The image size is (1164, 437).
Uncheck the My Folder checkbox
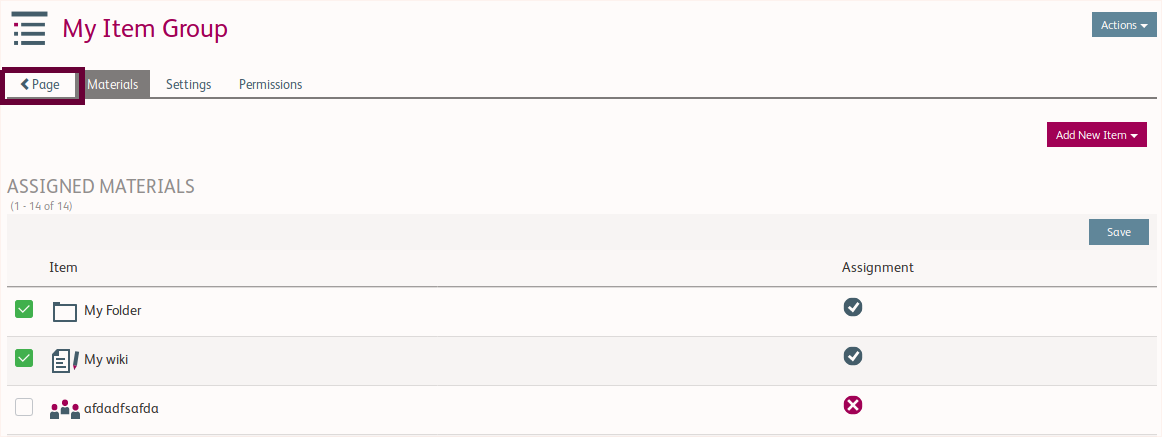point(24,310)
